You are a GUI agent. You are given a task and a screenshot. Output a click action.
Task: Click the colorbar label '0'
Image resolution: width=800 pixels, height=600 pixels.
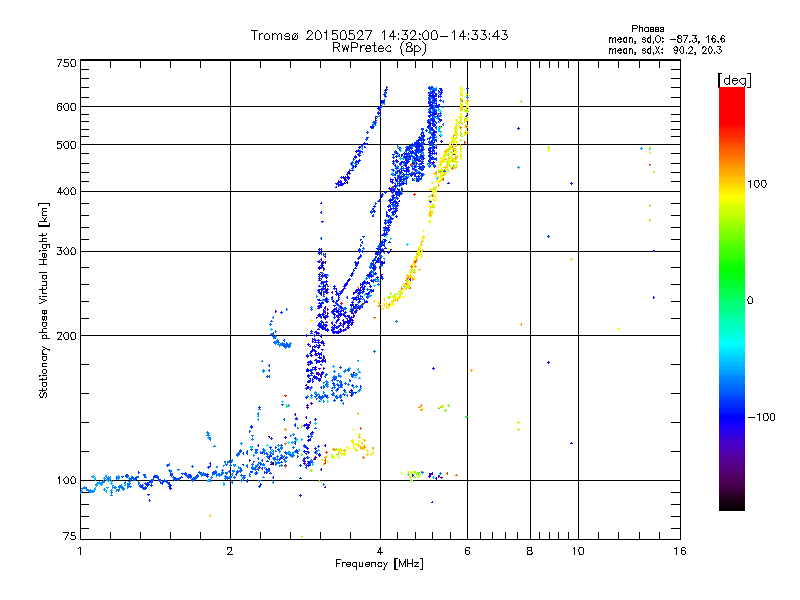coord(749,301)
